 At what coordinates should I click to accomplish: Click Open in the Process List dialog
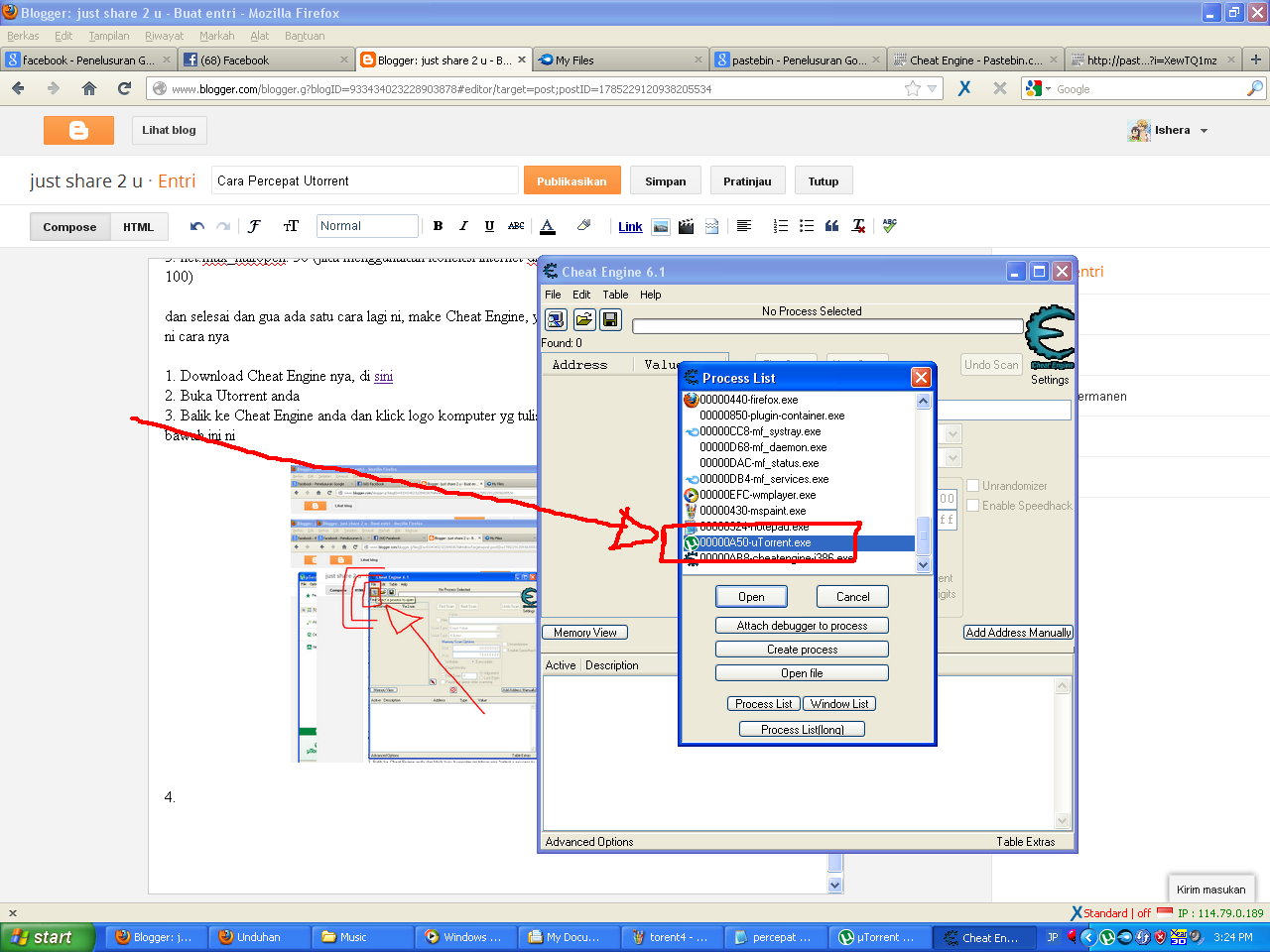click(x=751, y=596)
